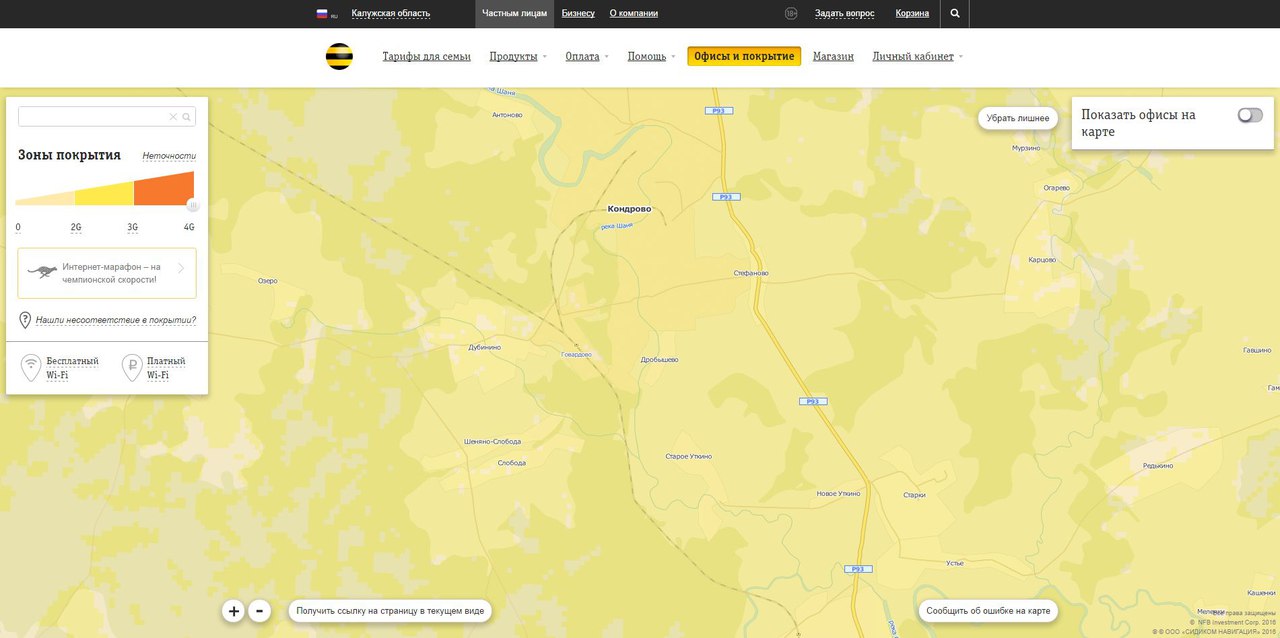Zoom in the map with plus button

(233, 610)
